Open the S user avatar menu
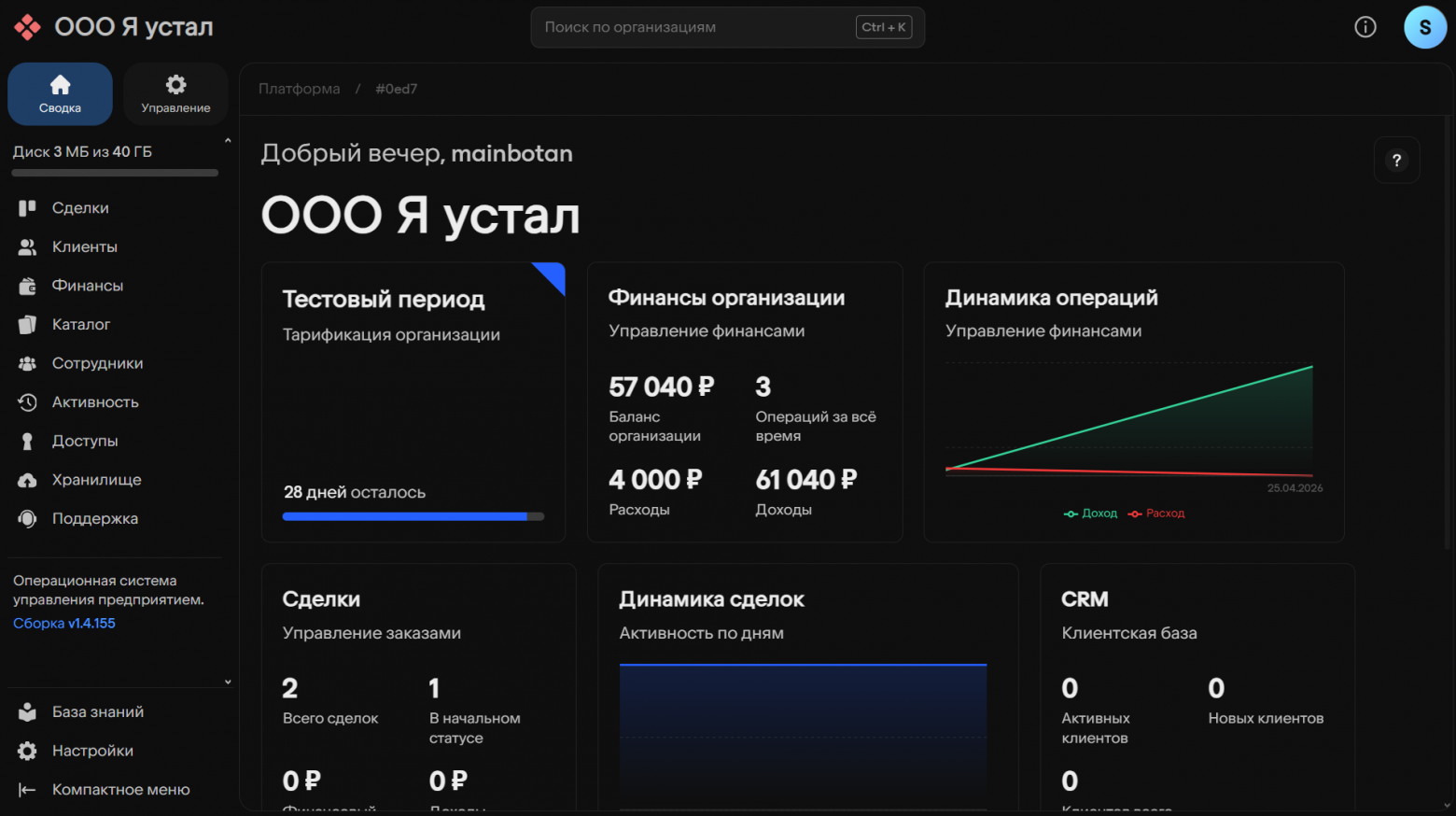1456x816 pixels. 1425,27
